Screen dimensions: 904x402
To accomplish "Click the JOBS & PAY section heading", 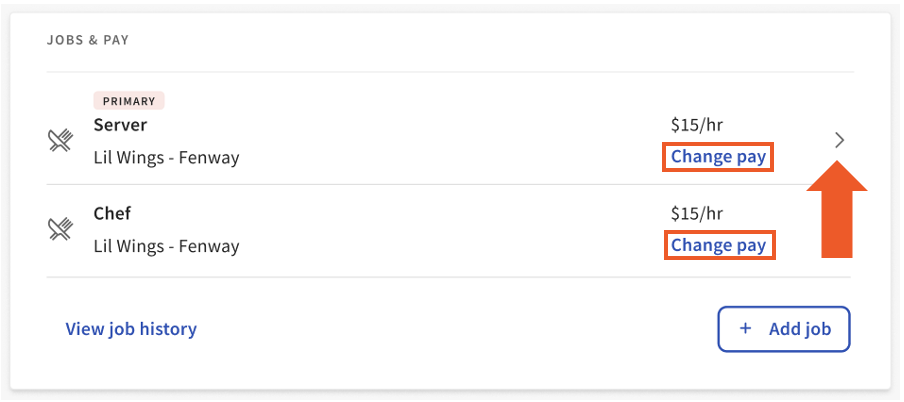I will (88, 41).
